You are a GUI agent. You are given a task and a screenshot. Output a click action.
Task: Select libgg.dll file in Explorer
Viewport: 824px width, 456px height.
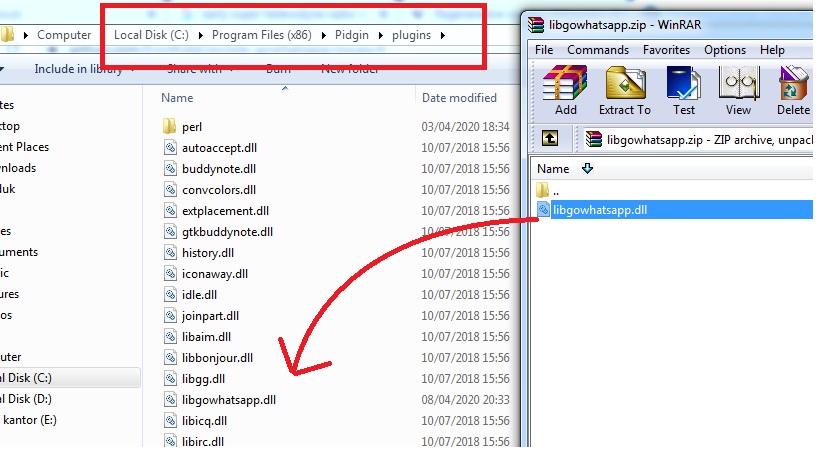tap(203, 379)
